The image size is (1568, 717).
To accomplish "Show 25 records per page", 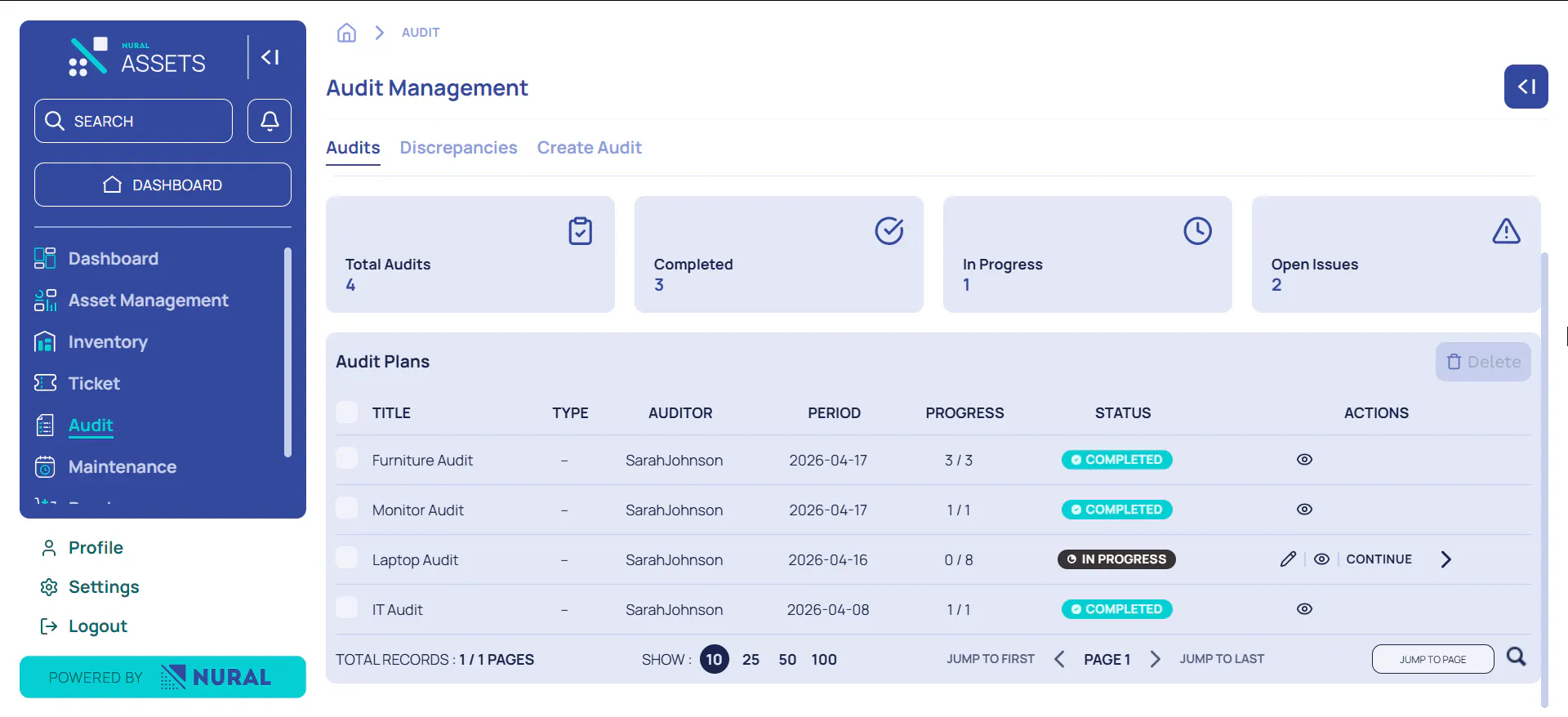I will [751, 659].
